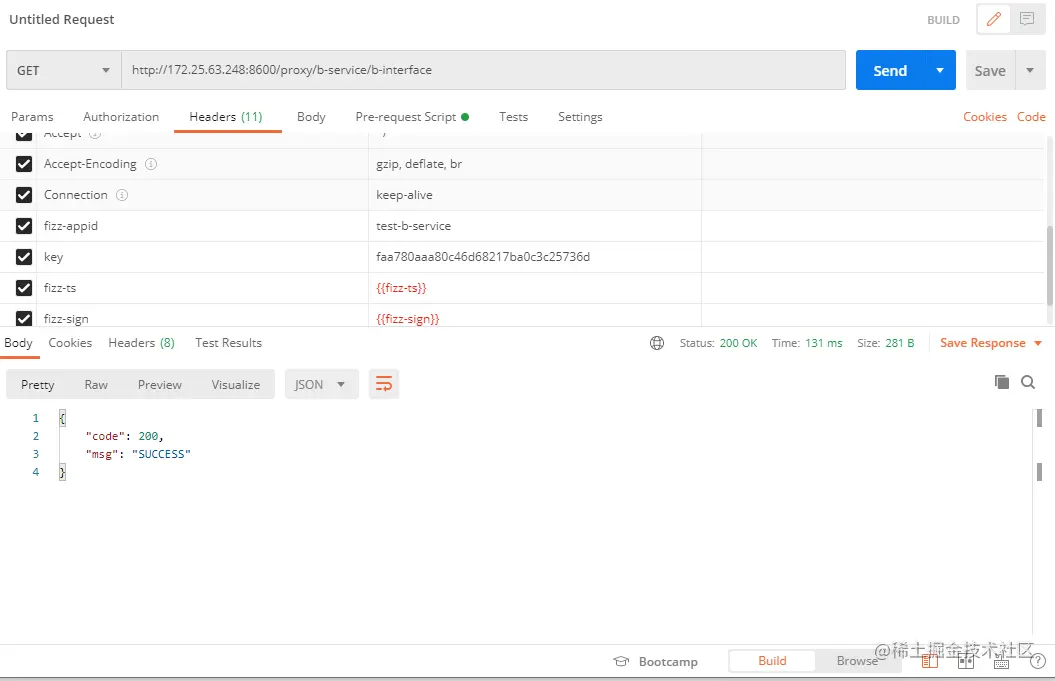1055x681 pixels.
Task: Click the {{fizz-sign}} variable value
Action: coord(407,318)
